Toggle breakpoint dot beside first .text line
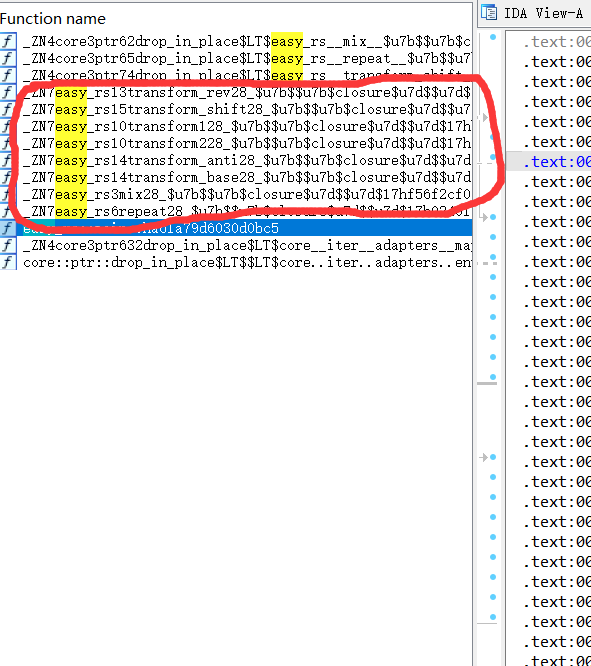 pyautogui.click(x=493, y=37)
